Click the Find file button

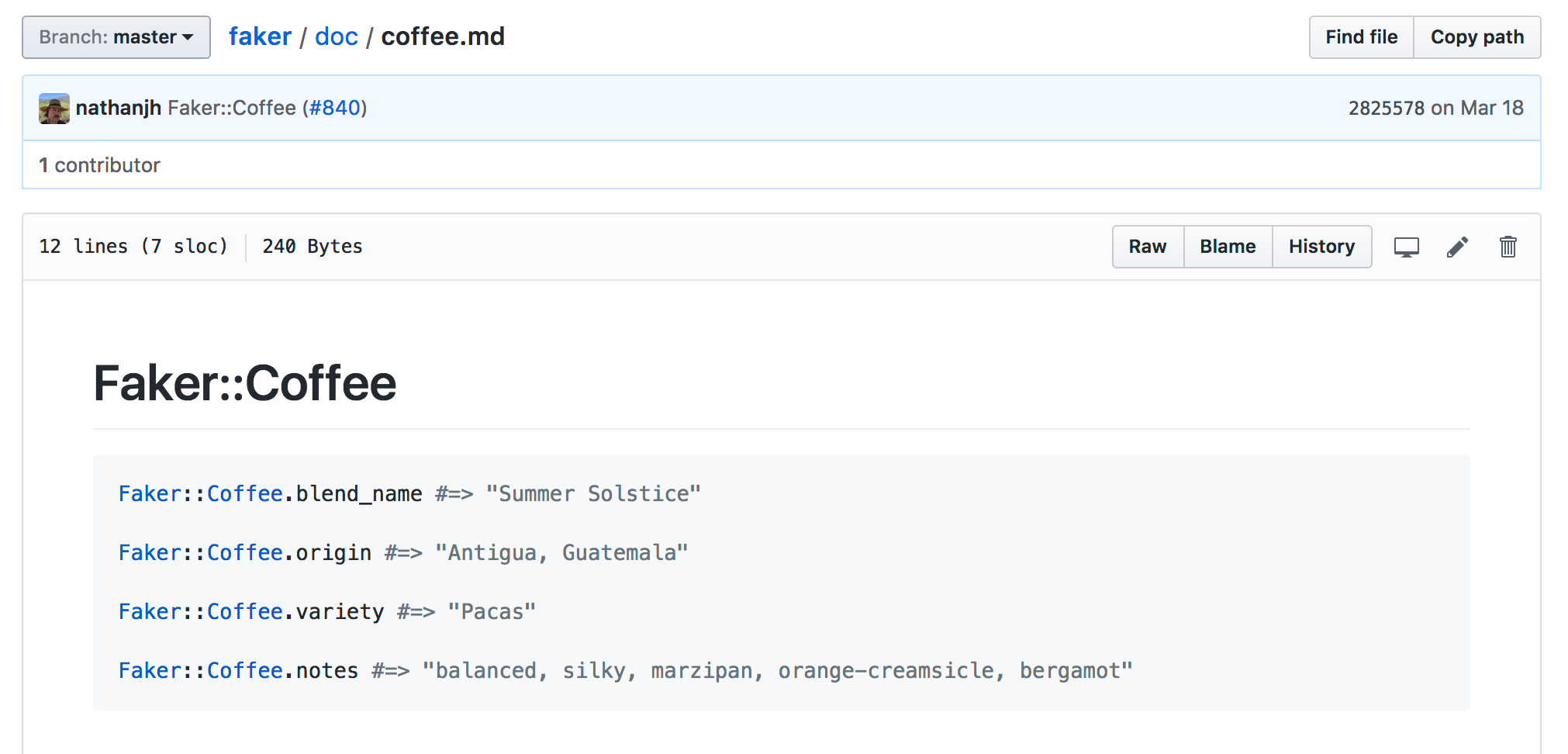tap(1362, 37)
